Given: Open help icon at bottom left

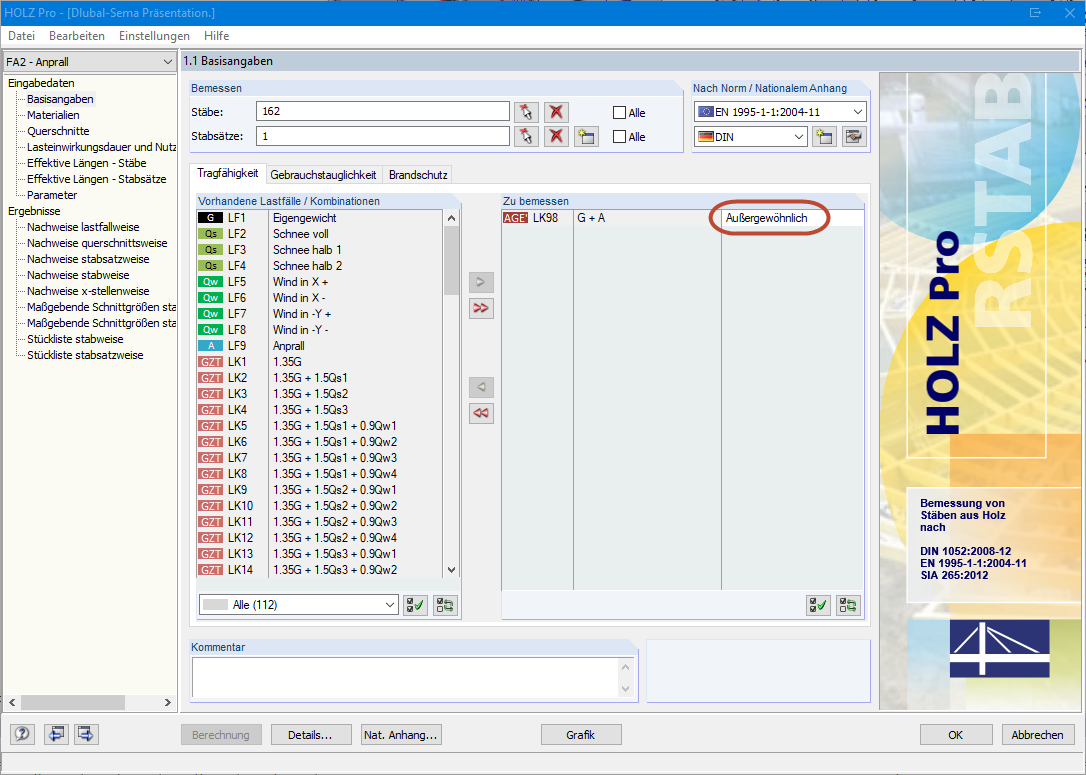Looking at the screenshot, I should (22, 734).
